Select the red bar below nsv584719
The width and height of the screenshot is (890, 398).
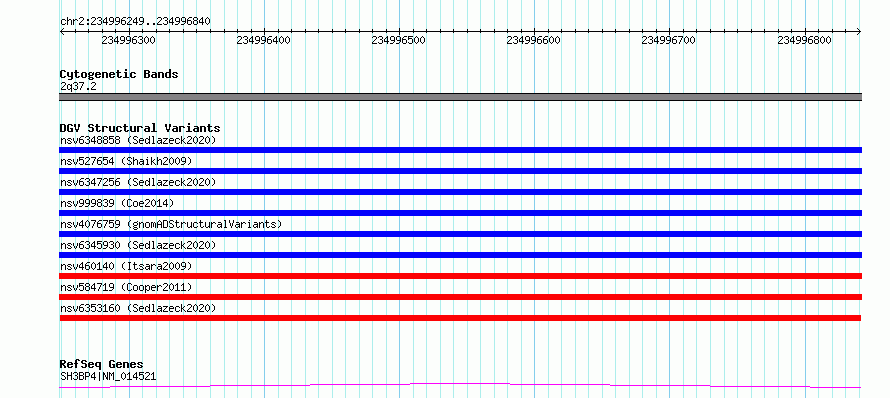click(460, 297)
